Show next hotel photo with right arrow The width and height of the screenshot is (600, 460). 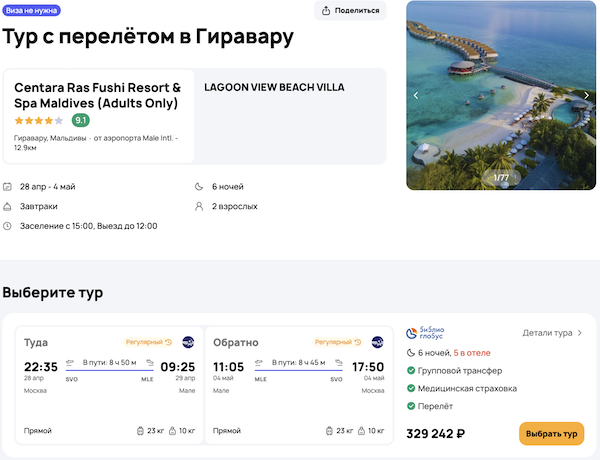tap(586, 96)
